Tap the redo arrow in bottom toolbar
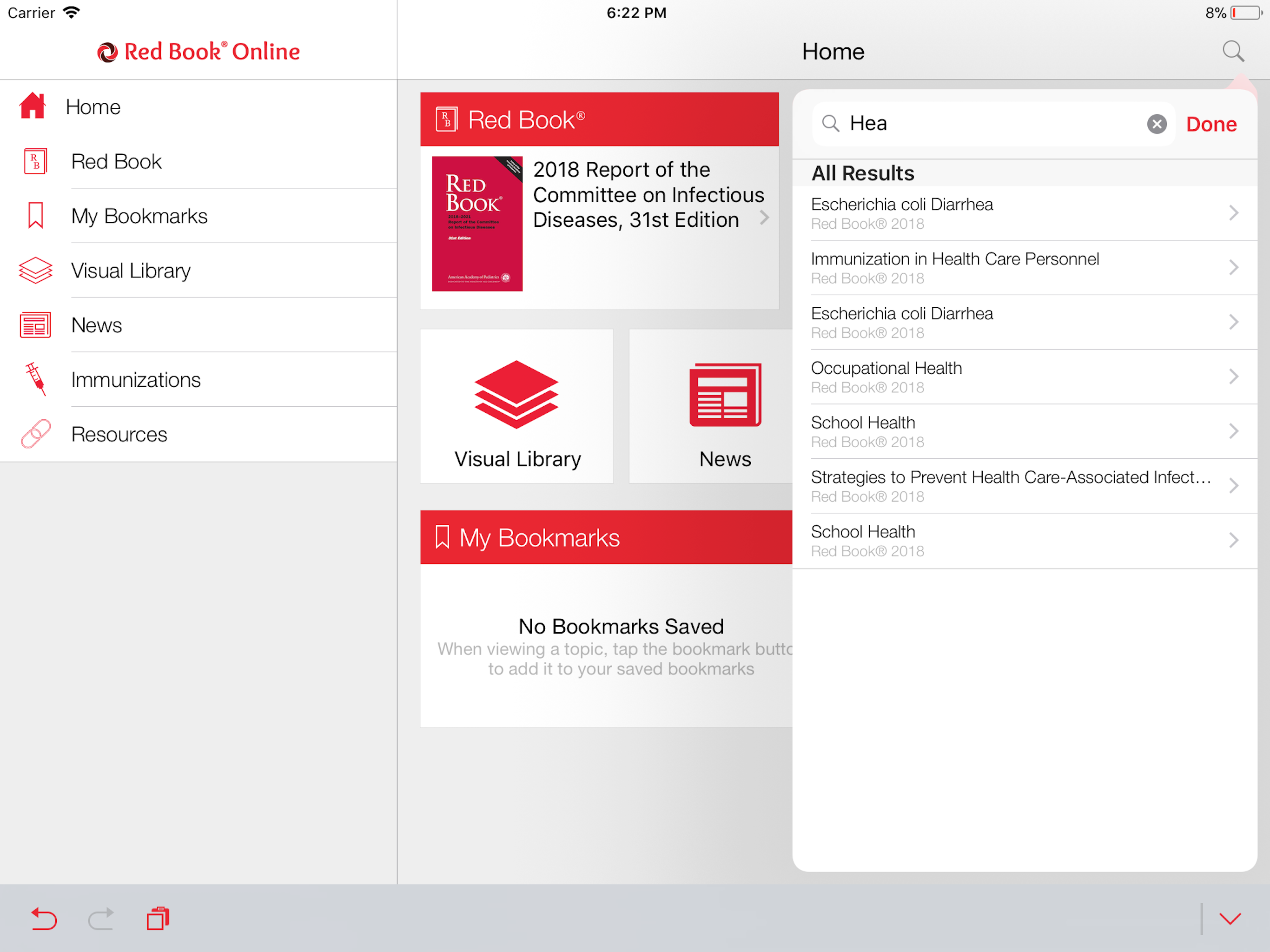The image size is (1270, 952). (x=101, y=918)
